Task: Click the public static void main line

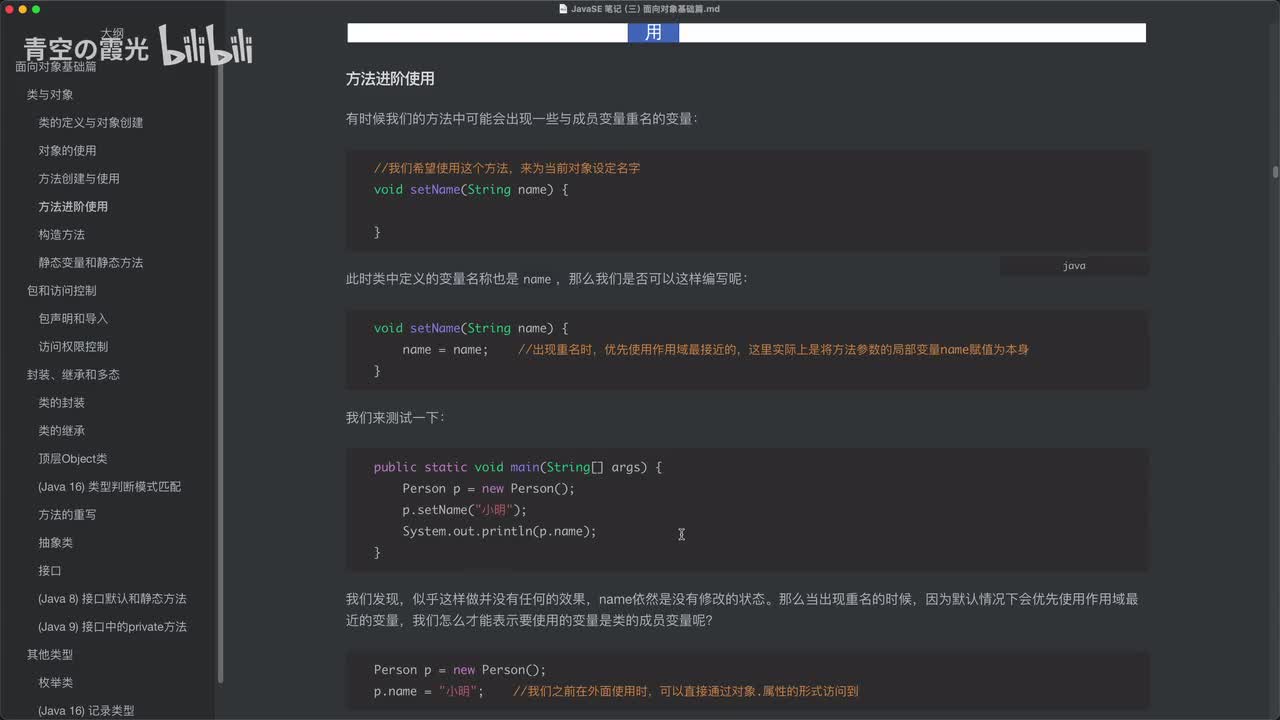Action: point(518,467)
